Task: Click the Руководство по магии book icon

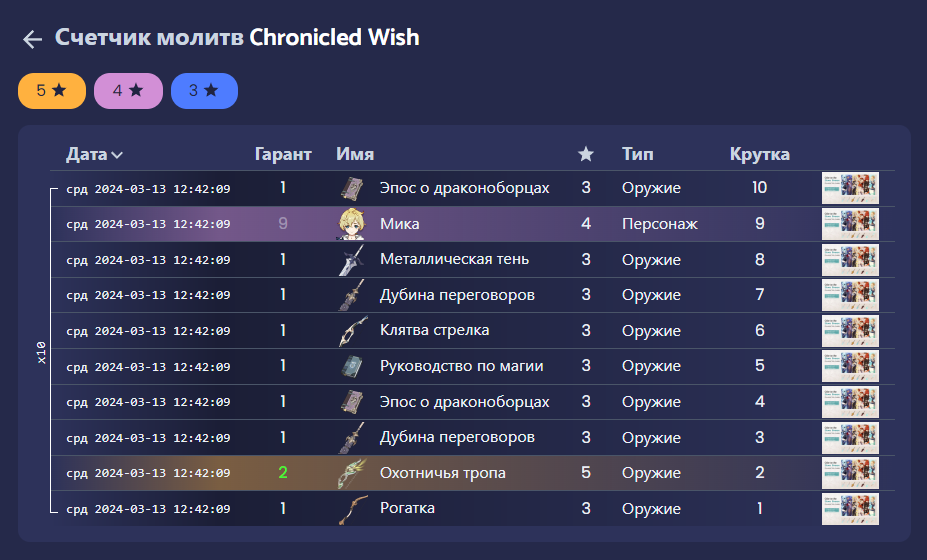Action: [352, 366]
